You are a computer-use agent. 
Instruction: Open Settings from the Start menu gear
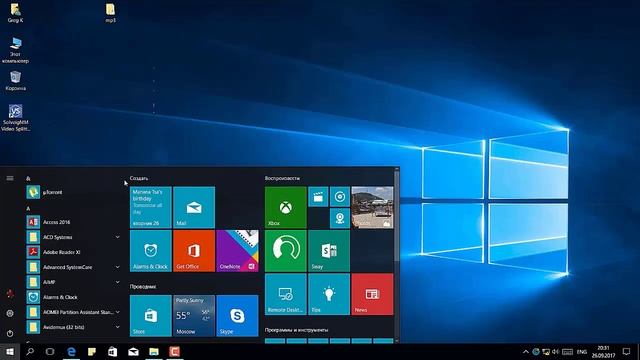[x=10, y=313]
